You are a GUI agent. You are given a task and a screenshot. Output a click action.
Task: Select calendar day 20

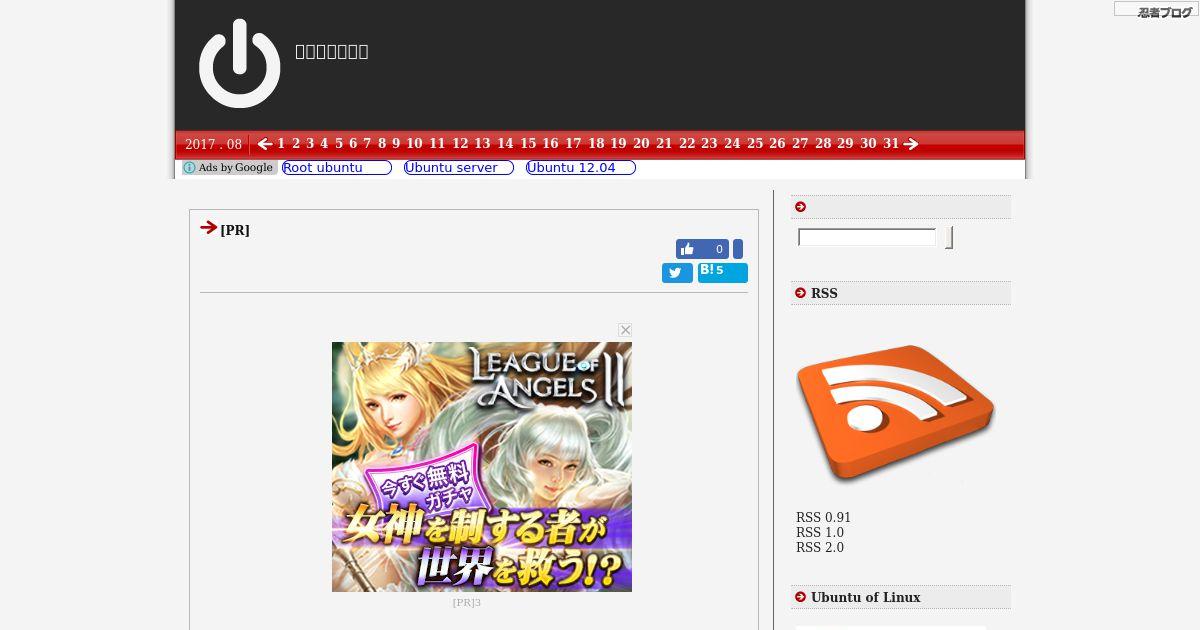point(641,144)
